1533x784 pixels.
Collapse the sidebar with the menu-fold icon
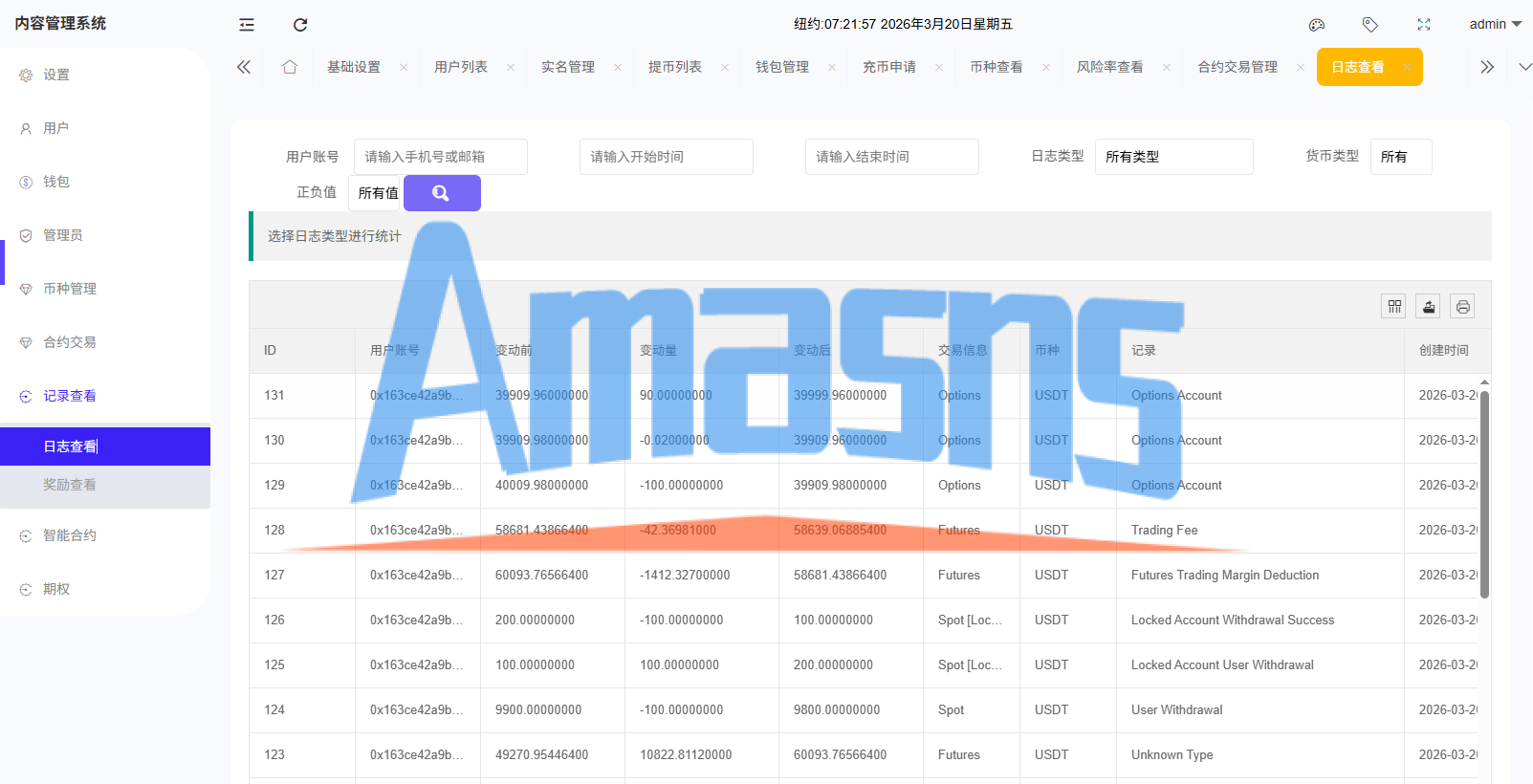click(x=247, y=25)
